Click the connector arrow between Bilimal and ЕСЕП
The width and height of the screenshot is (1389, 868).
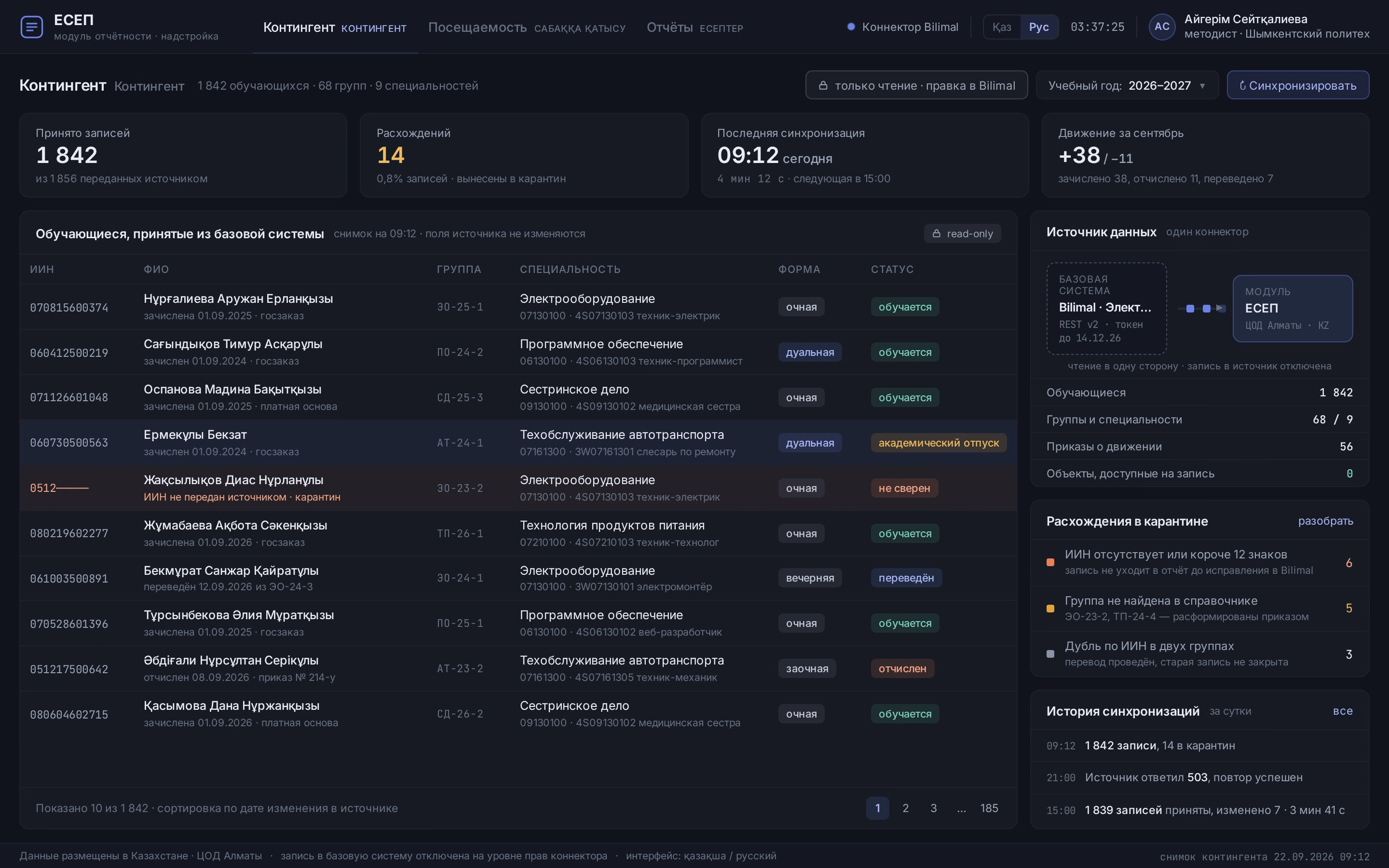tap(1201, 308)
